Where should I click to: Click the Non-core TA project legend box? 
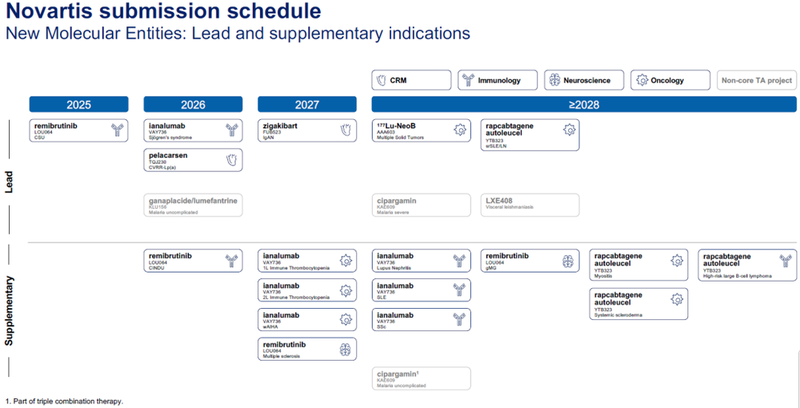point(757,80)
